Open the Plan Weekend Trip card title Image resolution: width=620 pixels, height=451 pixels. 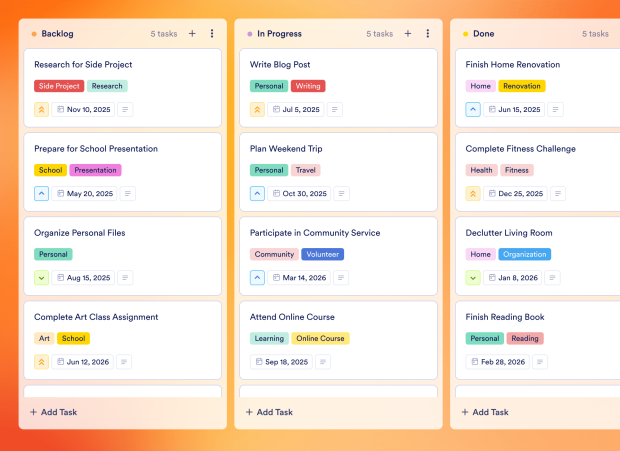tap(286, 149)
